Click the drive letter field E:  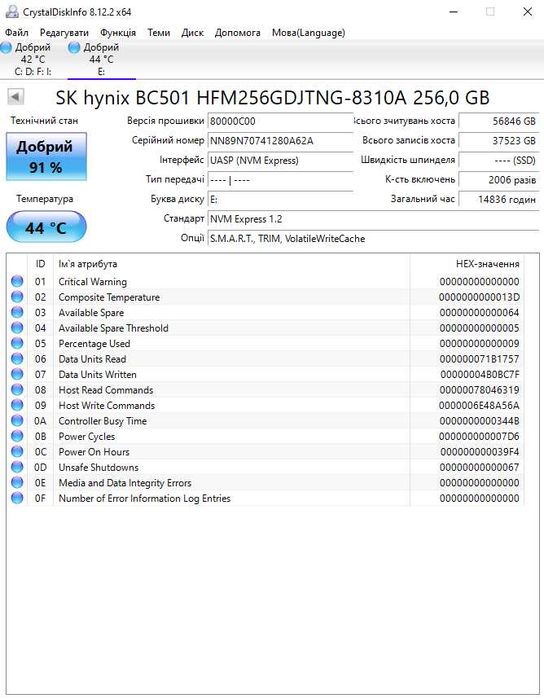tap(280, 199)
